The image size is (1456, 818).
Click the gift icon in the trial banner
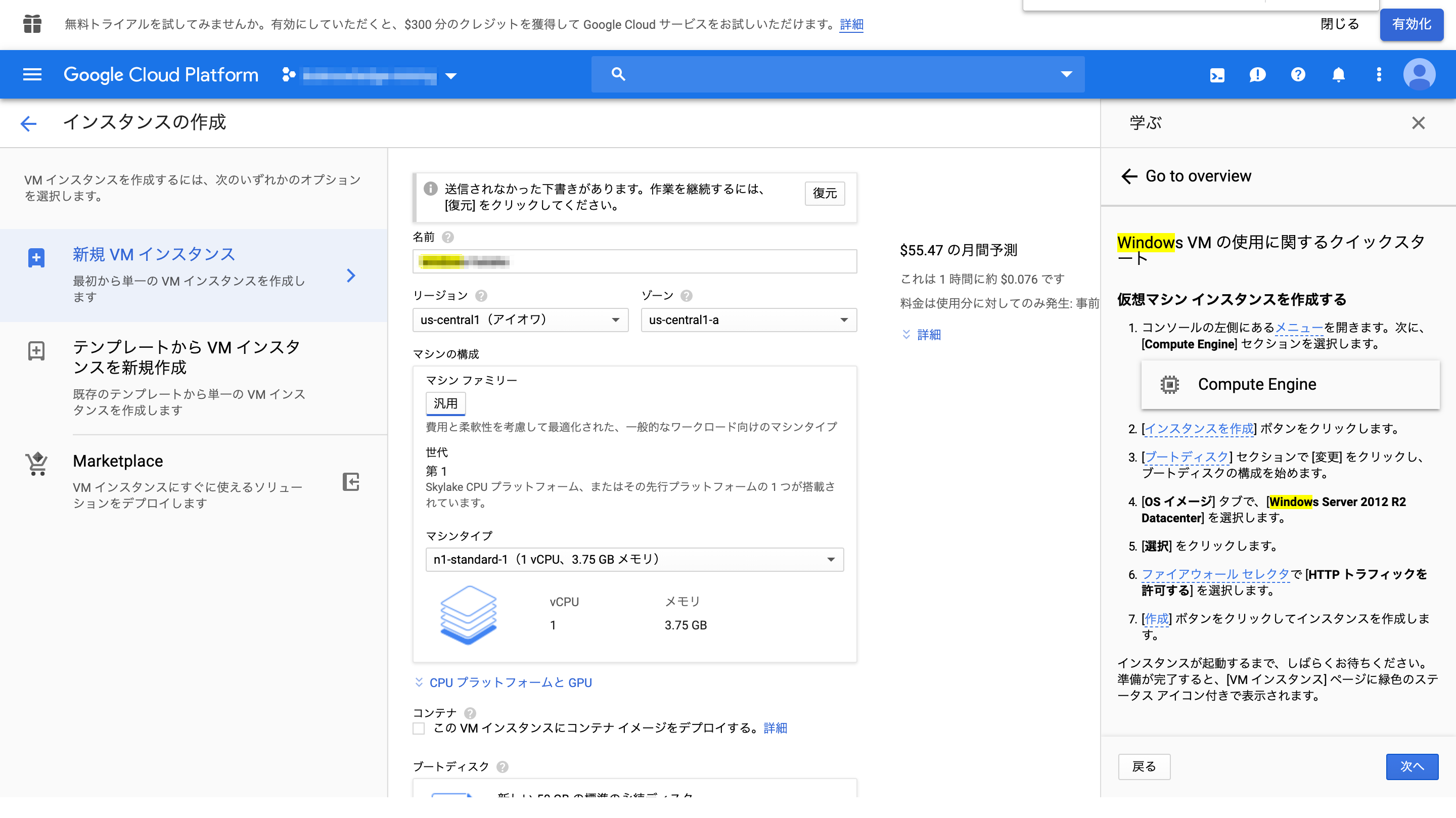click(32, 24)
